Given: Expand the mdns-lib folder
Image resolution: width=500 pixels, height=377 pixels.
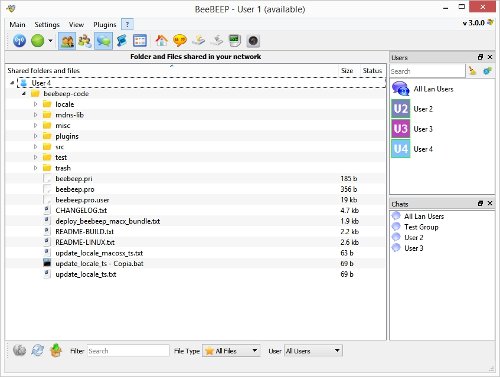Looking at the screenshot, I should click(36, 115).
